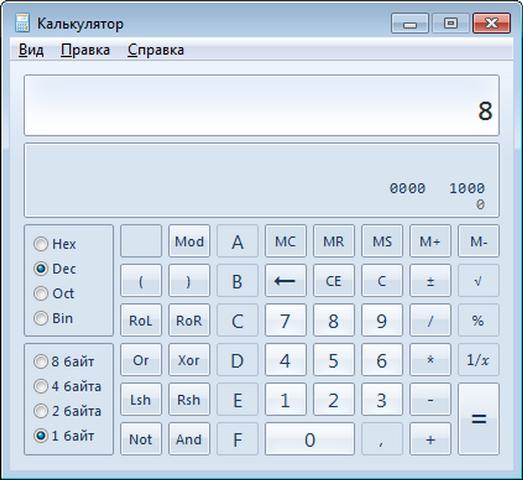Open the Правка menu

tap(85, 50)
